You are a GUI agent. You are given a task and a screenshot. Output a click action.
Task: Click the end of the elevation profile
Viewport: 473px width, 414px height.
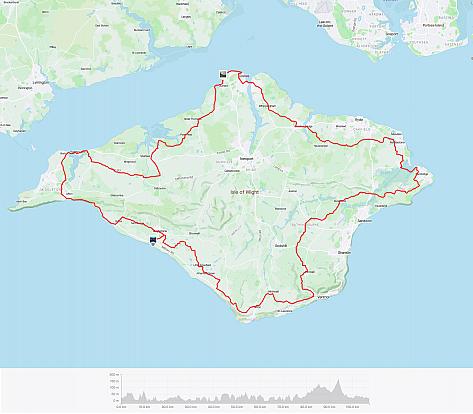point(369,400)
